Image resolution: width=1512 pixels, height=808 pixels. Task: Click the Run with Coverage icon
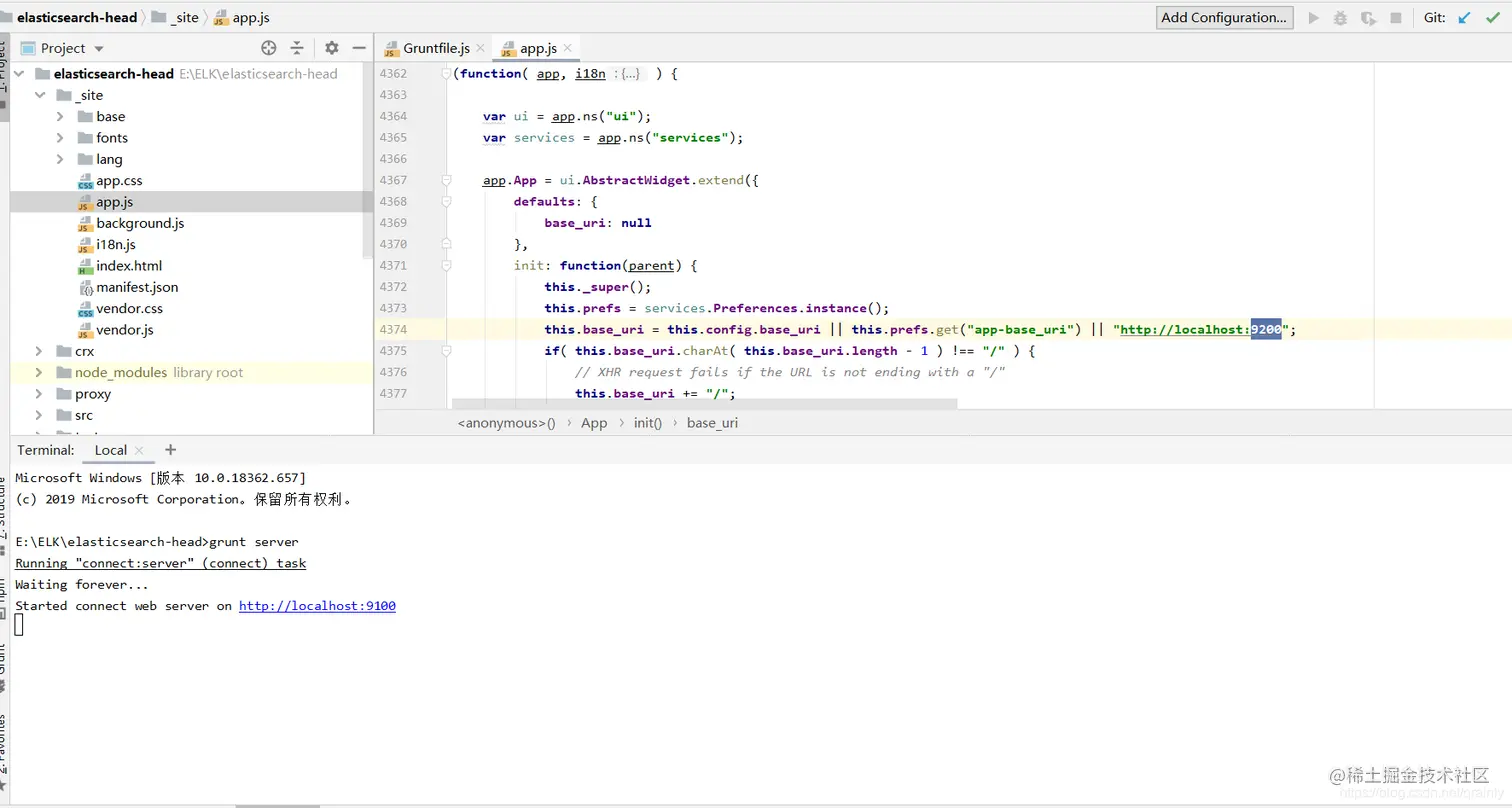[1368, 18]
